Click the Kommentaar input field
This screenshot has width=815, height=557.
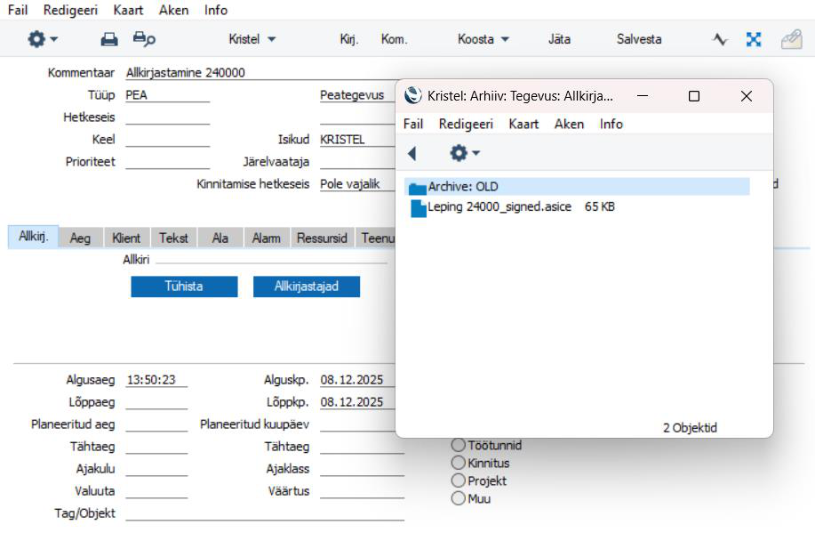(260, 73)
